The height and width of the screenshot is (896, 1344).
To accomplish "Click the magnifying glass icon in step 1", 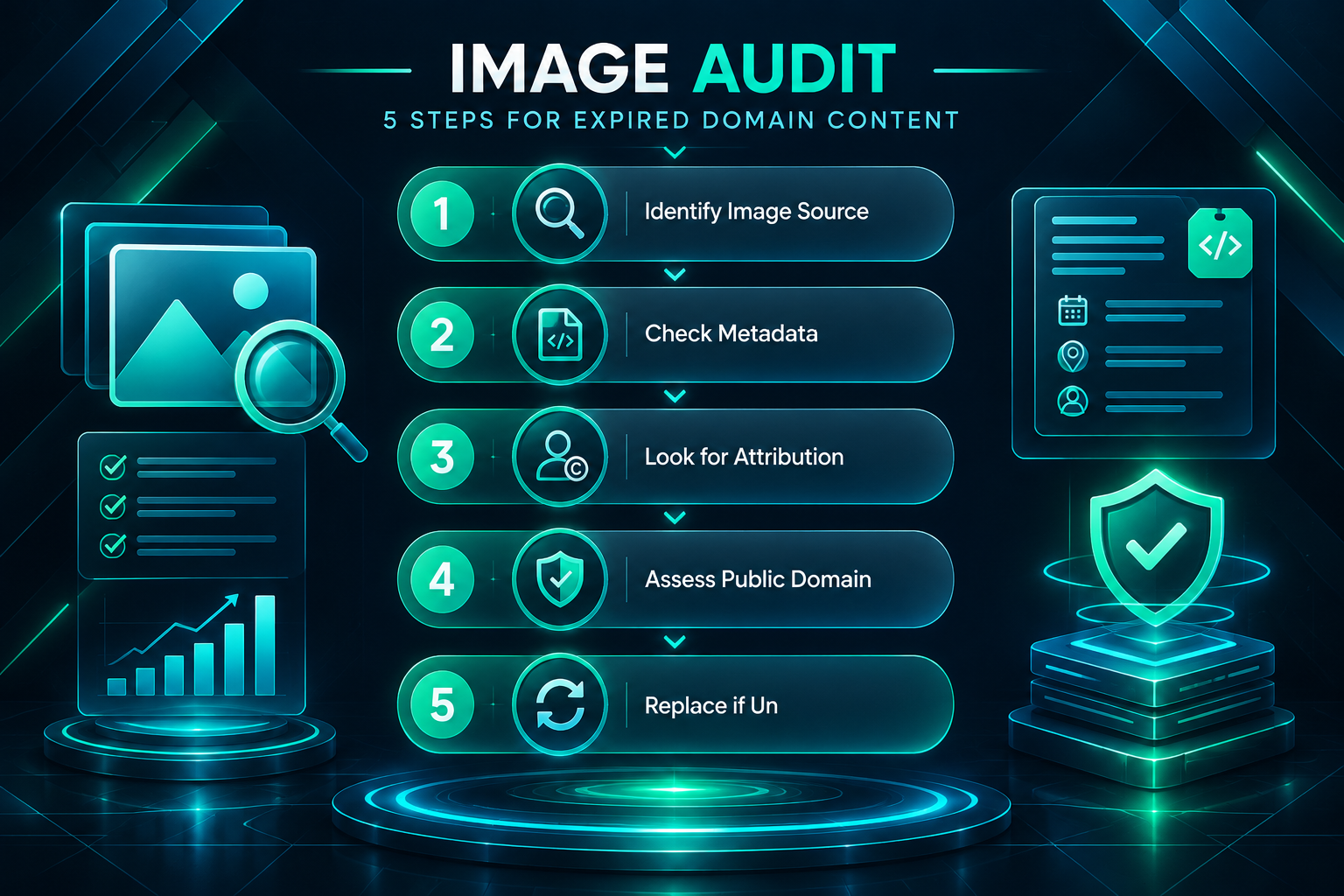I will tap(559, 213).
